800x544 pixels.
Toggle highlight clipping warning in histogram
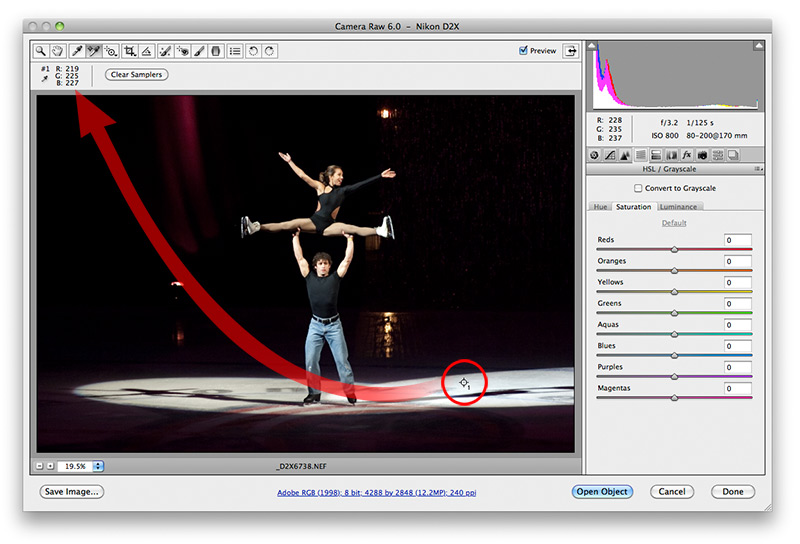coord(759,46)
